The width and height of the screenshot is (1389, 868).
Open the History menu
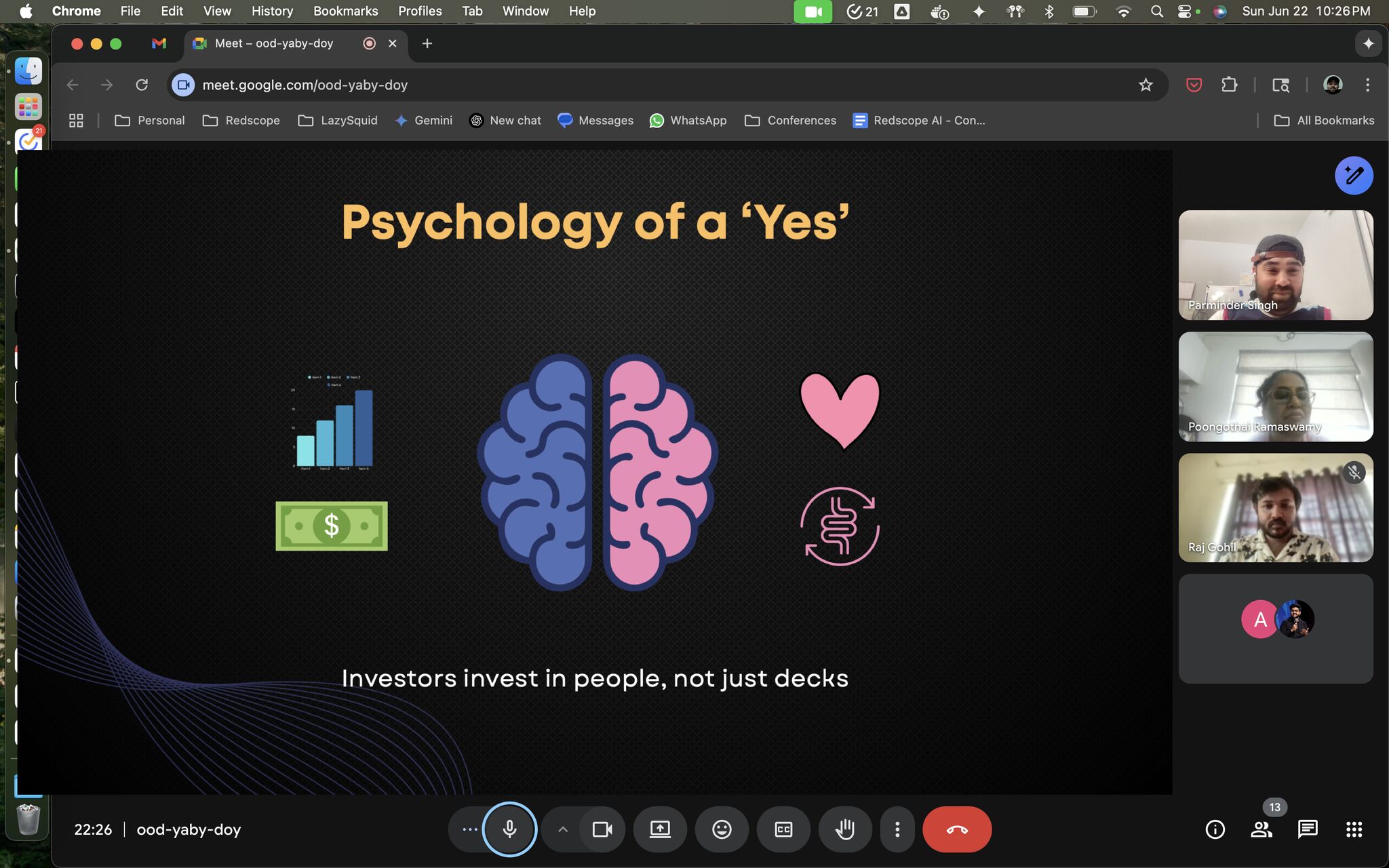271,11
